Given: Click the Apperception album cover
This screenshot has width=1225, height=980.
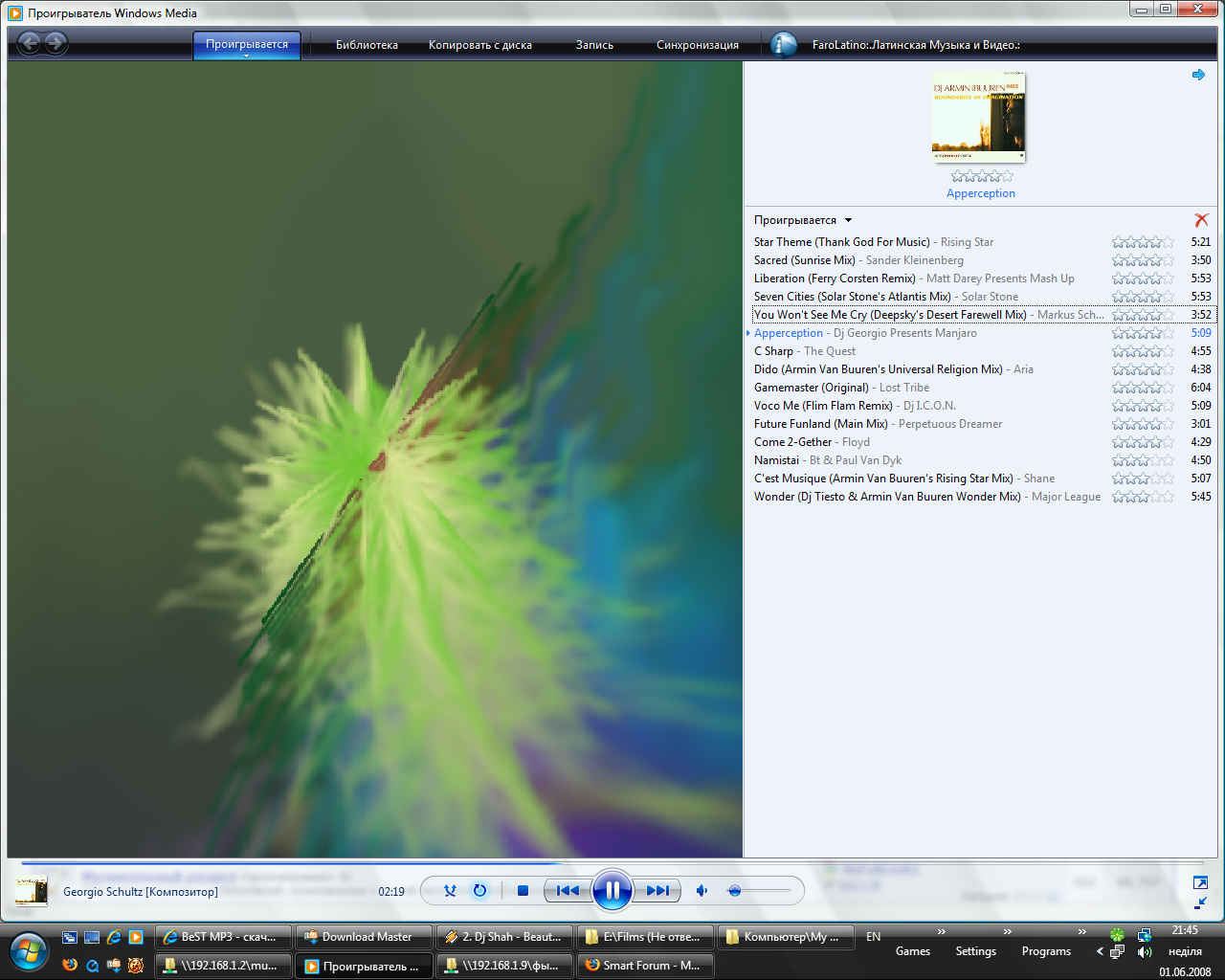Looking at the screenshot, I should (x=978, y=118).
